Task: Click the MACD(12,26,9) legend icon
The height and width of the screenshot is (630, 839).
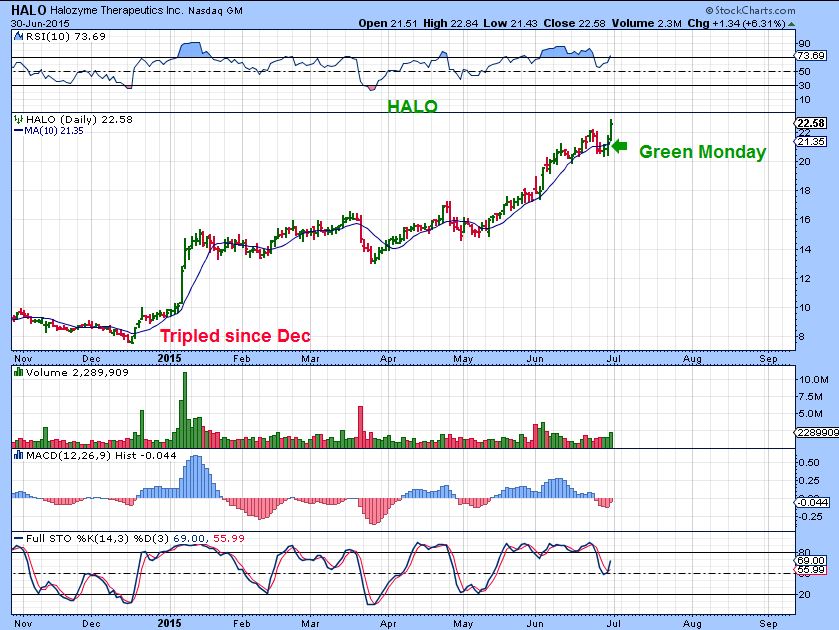Action: (17, 455)
